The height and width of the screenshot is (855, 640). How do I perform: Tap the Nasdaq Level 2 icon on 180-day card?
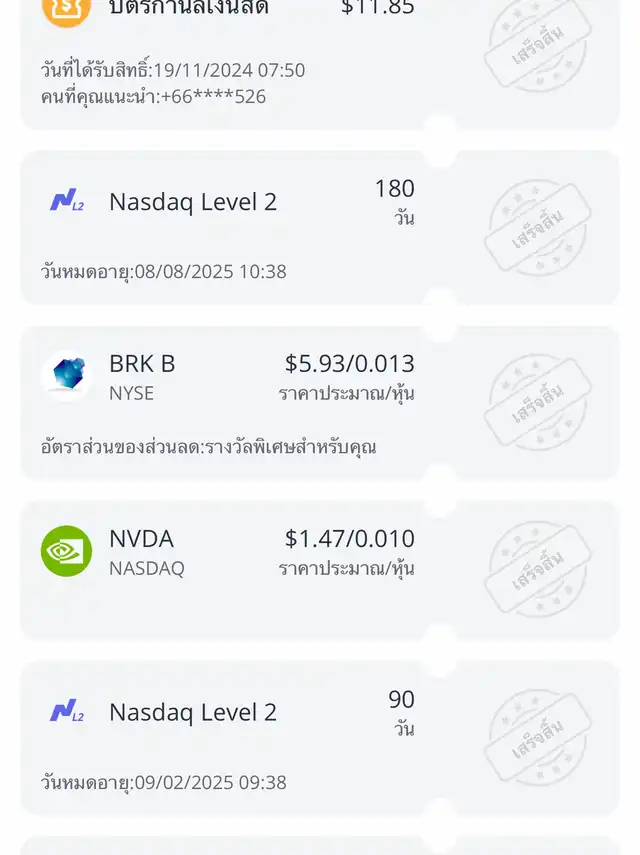tap(66, 202)
